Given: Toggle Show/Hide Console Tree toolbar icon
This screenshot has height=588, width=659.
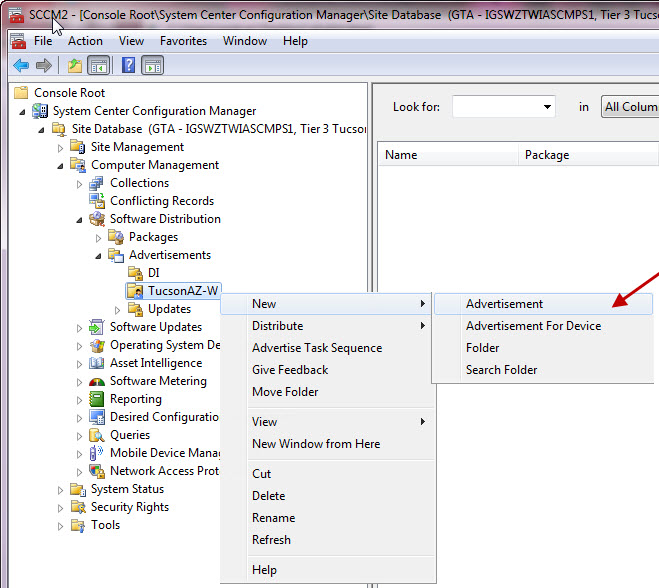Looking at the screenshot, I should (99, 66).
